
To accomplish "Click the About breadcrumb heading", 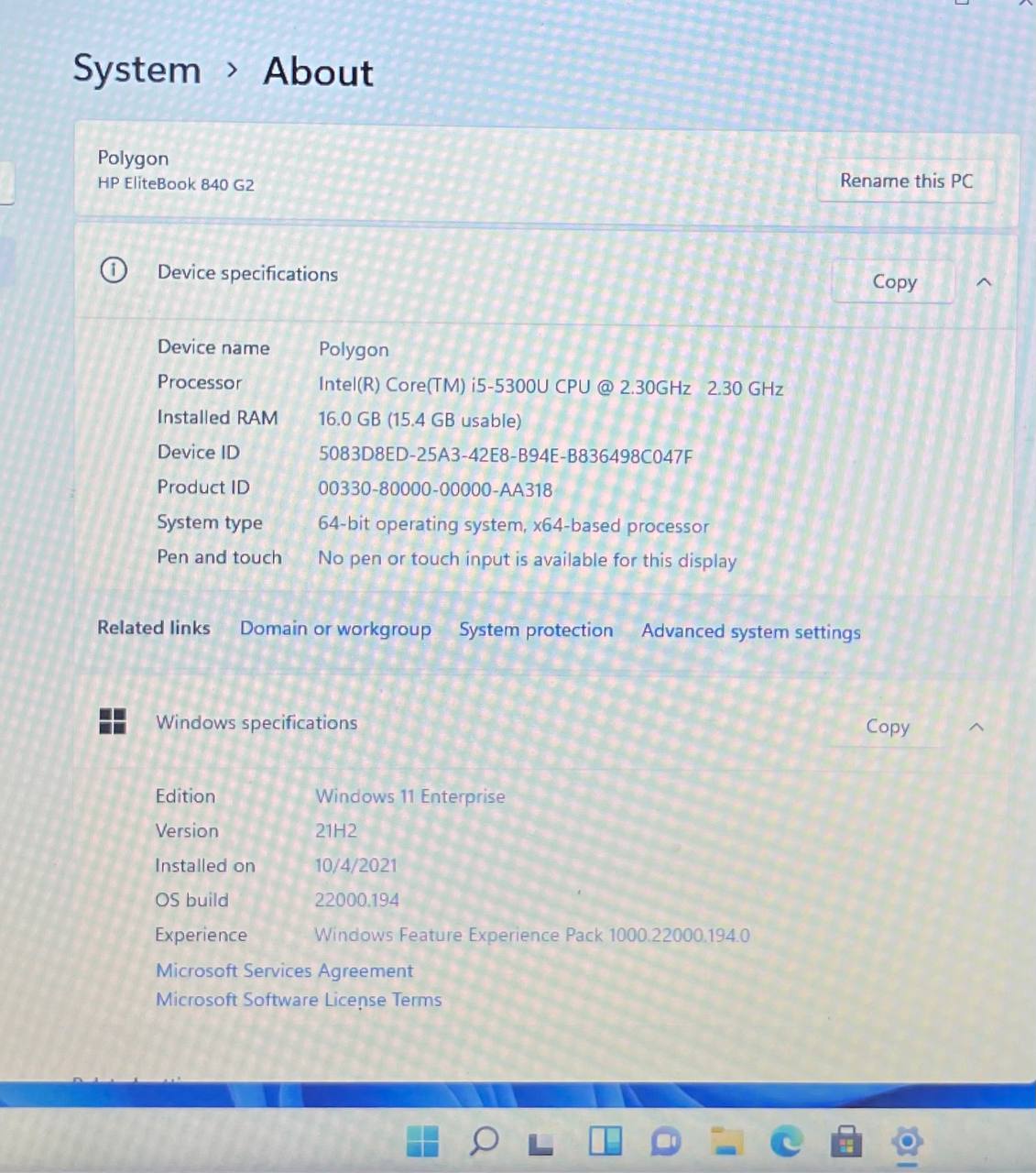I will click(318, 71).
